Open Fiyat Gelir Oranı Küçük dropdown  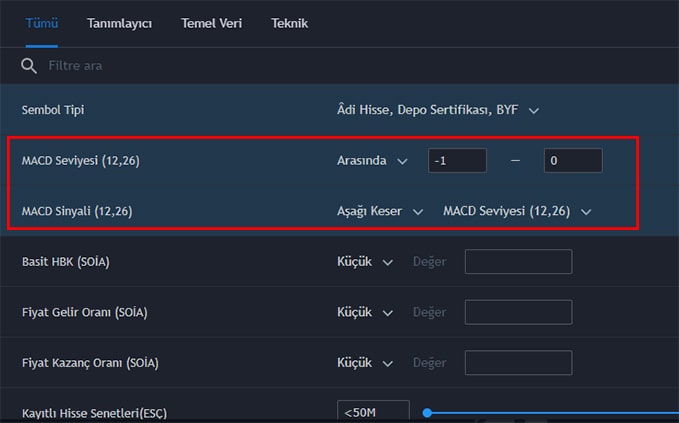click(x=366, y=312)
